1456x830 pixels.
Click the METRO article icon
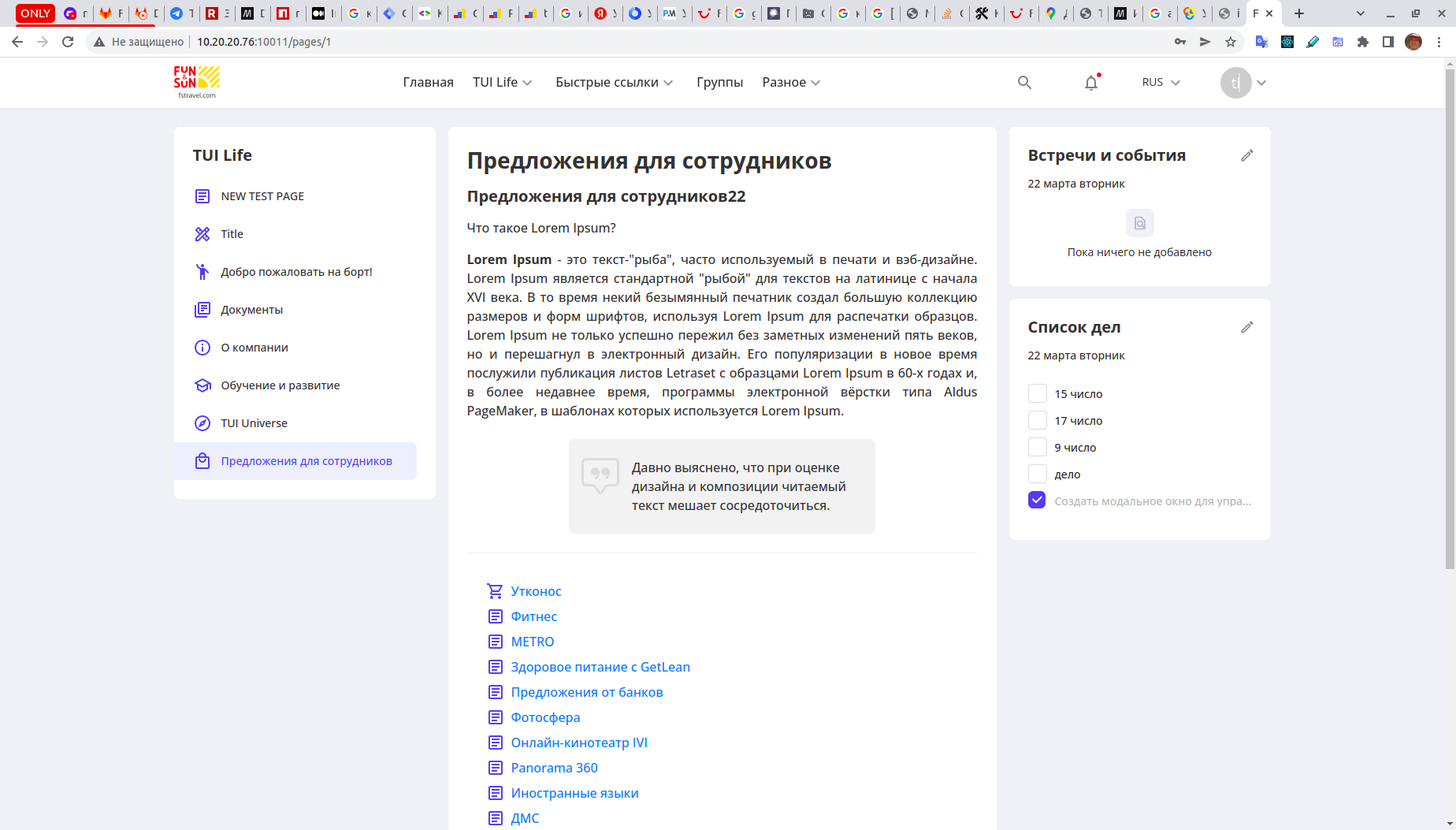click(495, 642)
